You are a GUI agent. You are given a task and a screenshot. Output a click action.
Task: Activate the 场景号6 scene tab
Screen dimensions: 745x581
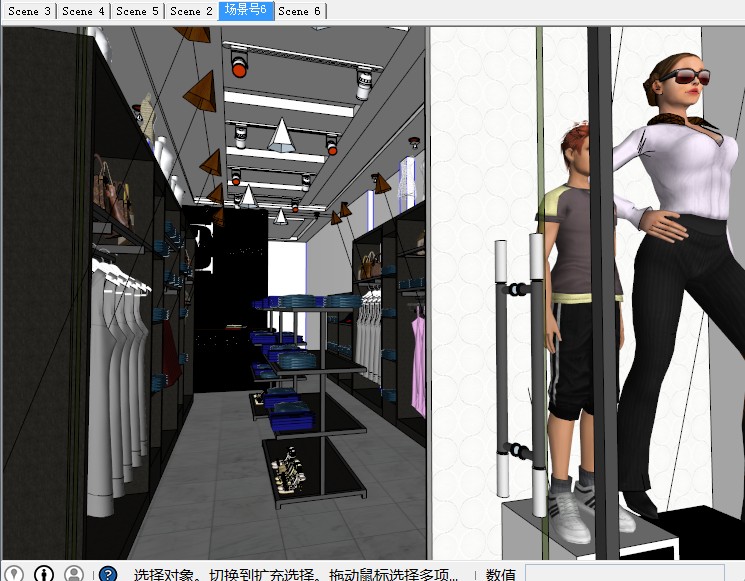246,11
